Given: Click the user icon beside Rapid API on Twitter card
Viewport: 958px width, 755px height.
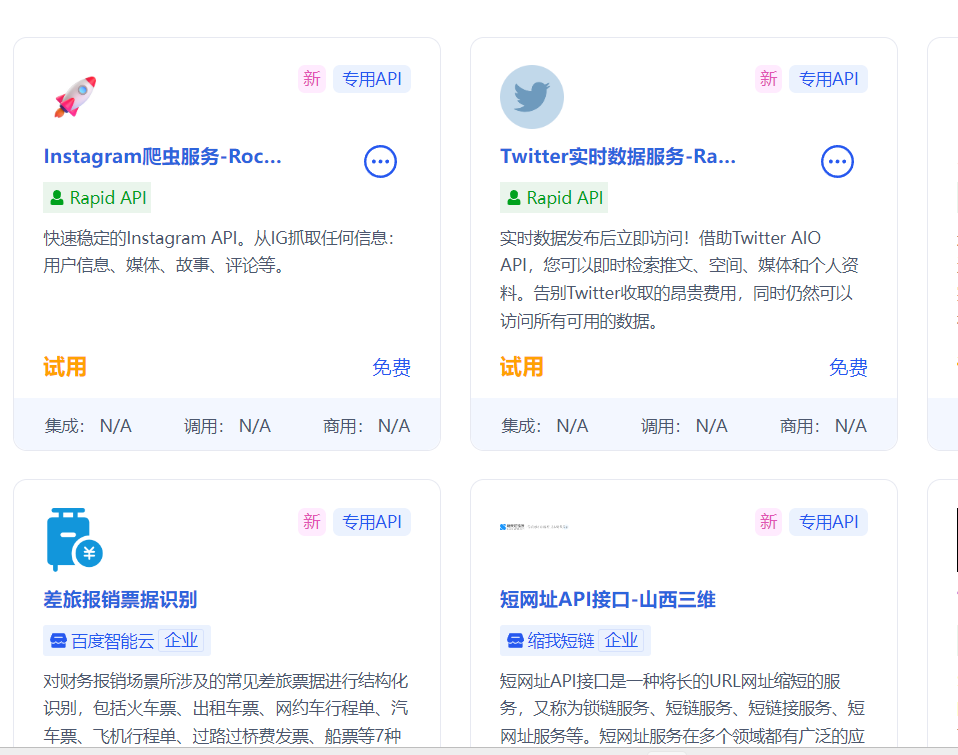Looking at the screenshot, I should (514, 197).
